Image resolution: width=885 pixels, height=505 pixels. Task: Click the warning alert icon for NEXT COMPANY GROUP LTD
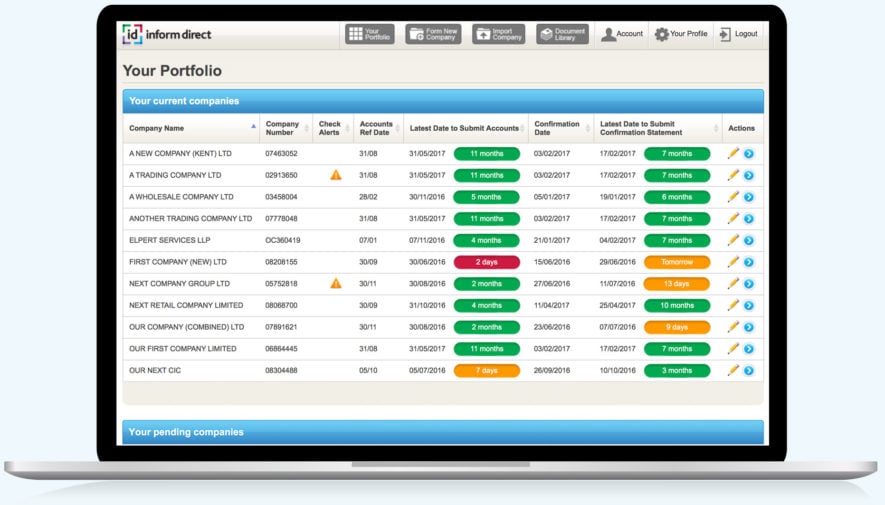(336, 284)
